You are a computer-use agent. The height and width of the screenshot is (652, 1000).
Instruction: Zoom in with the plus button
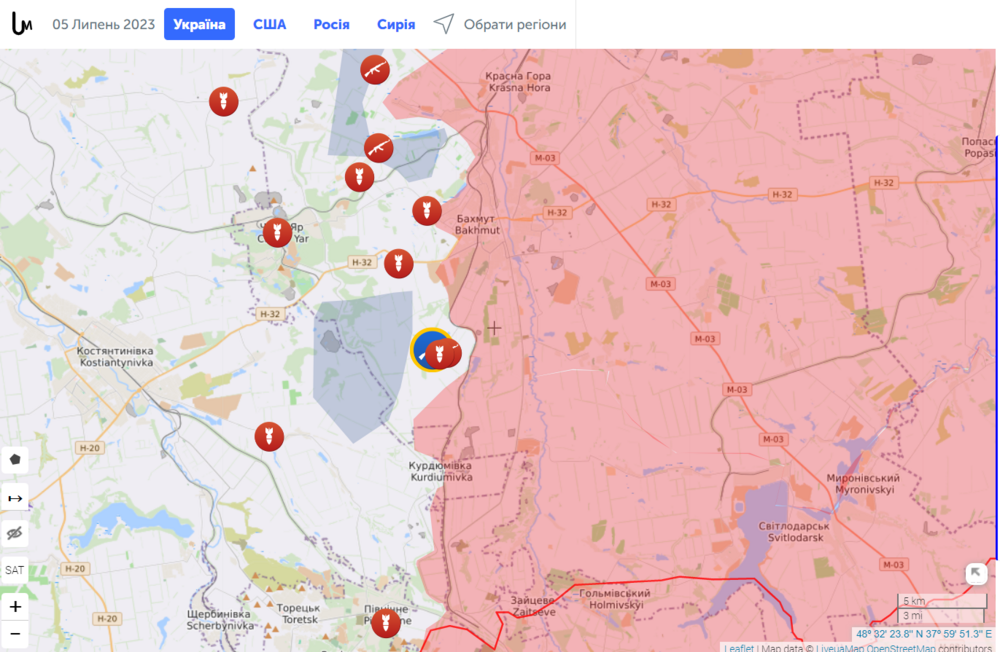(14, 606)
